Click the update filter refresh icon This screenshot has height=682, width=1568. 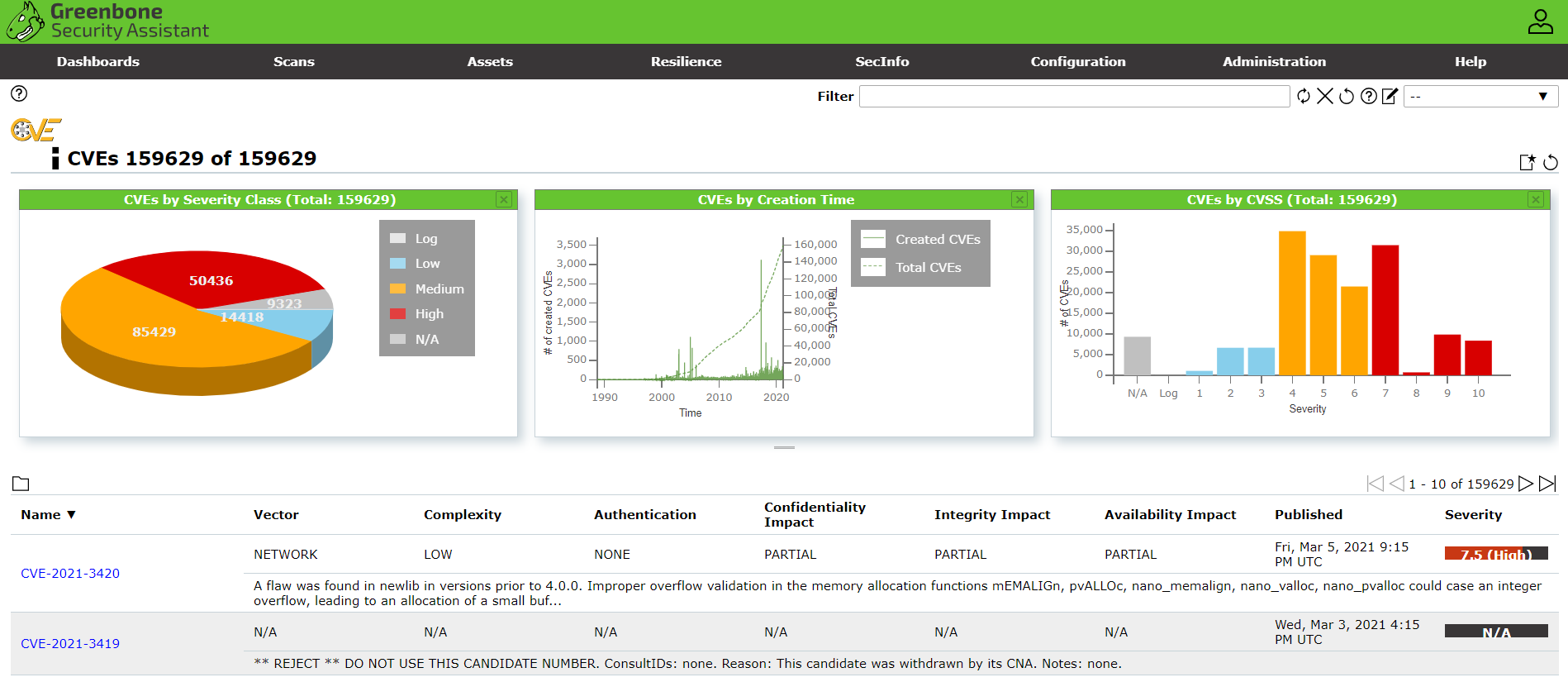(1304, 97)
